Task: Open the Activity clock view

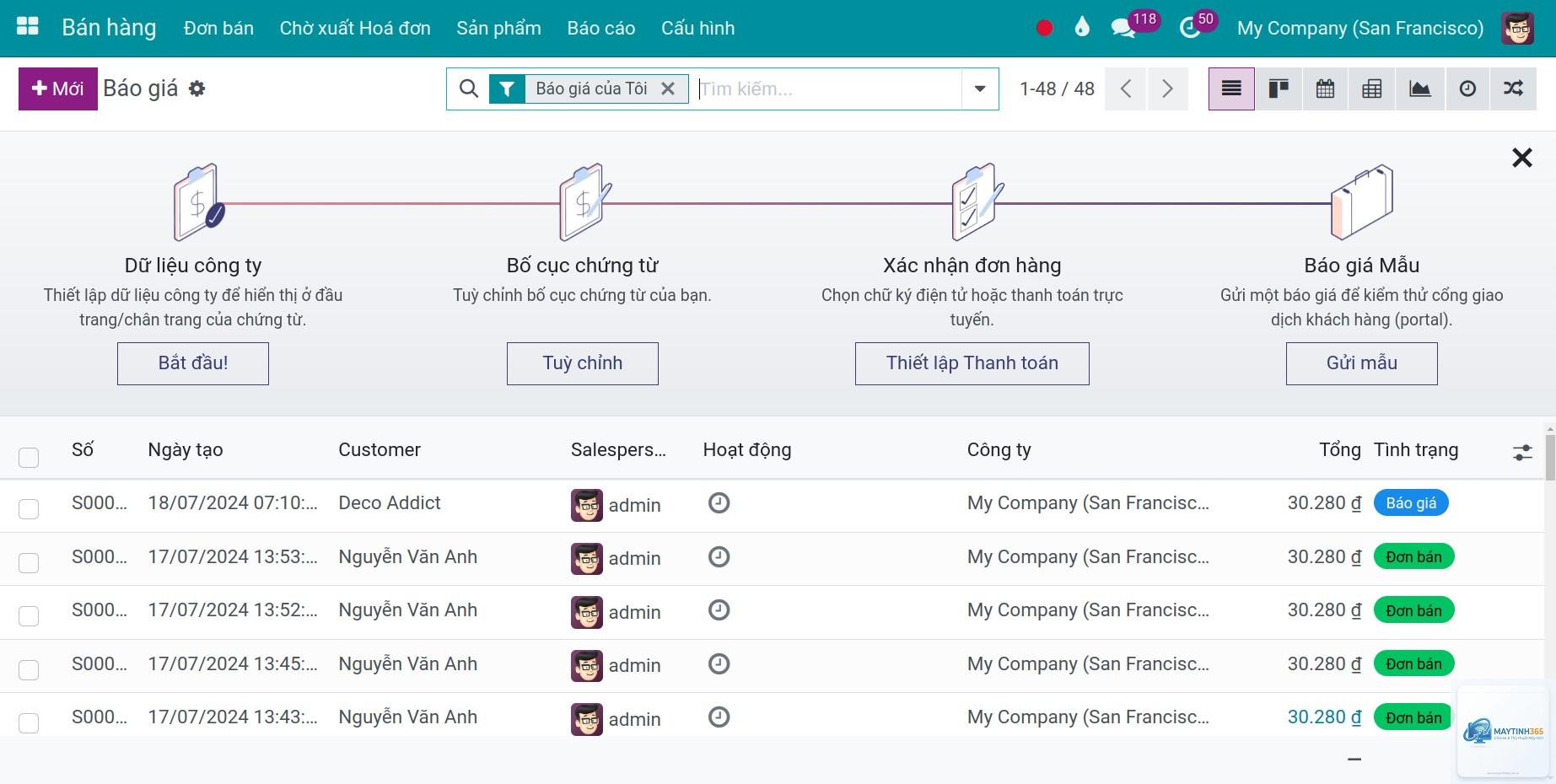Action: [1467, 89]
